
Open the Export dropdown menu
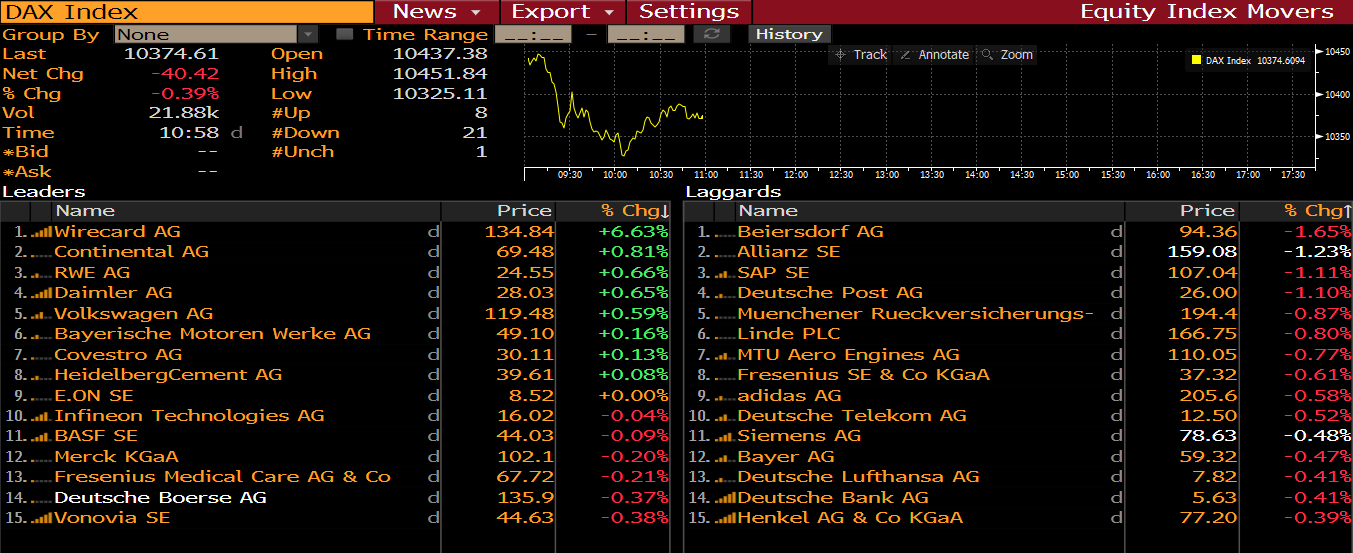point(563,12)
